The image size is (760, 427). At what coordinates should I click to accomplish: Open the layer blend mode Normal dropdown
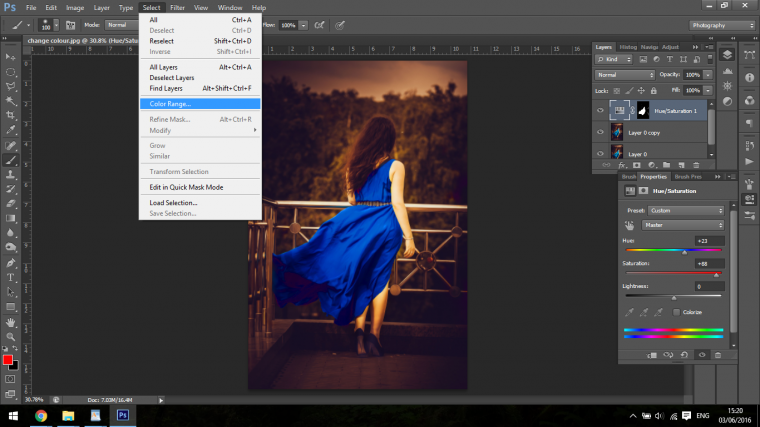[625, 75]
